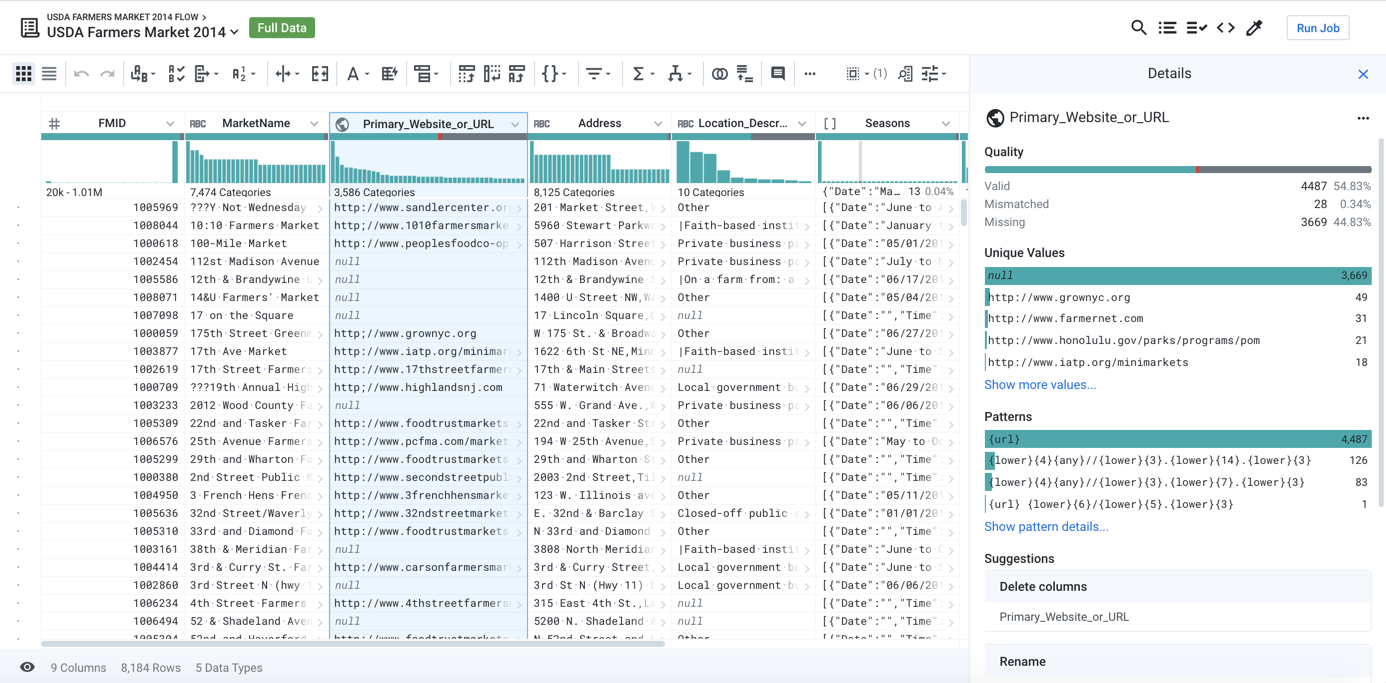Click the overlapping circles join icon

(x=719, y=74)
